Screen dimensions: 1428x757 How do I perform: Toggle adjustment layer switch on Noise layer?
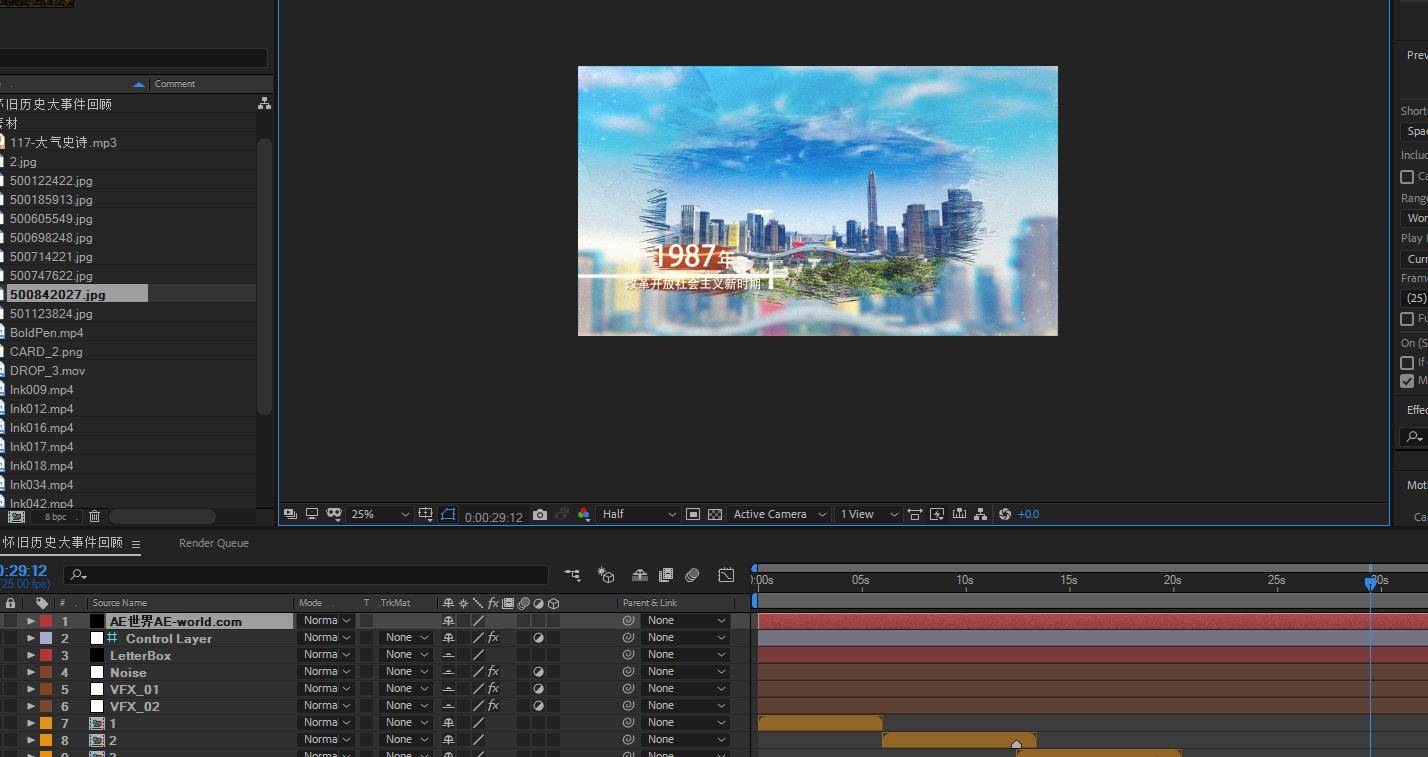coord(539,672)
